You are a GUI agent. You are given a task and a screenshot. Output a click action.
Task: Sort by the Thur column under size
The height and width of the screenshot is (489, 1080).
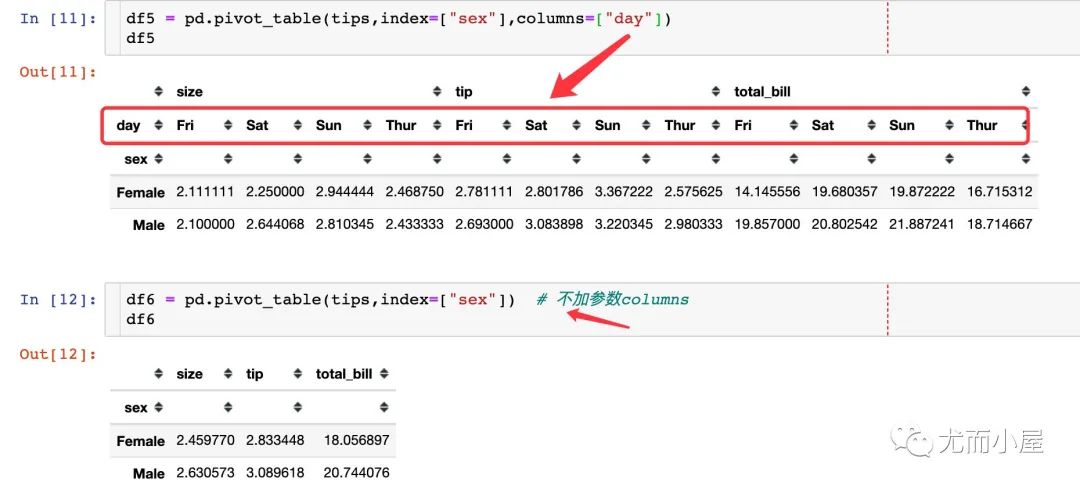click(437, 125)
